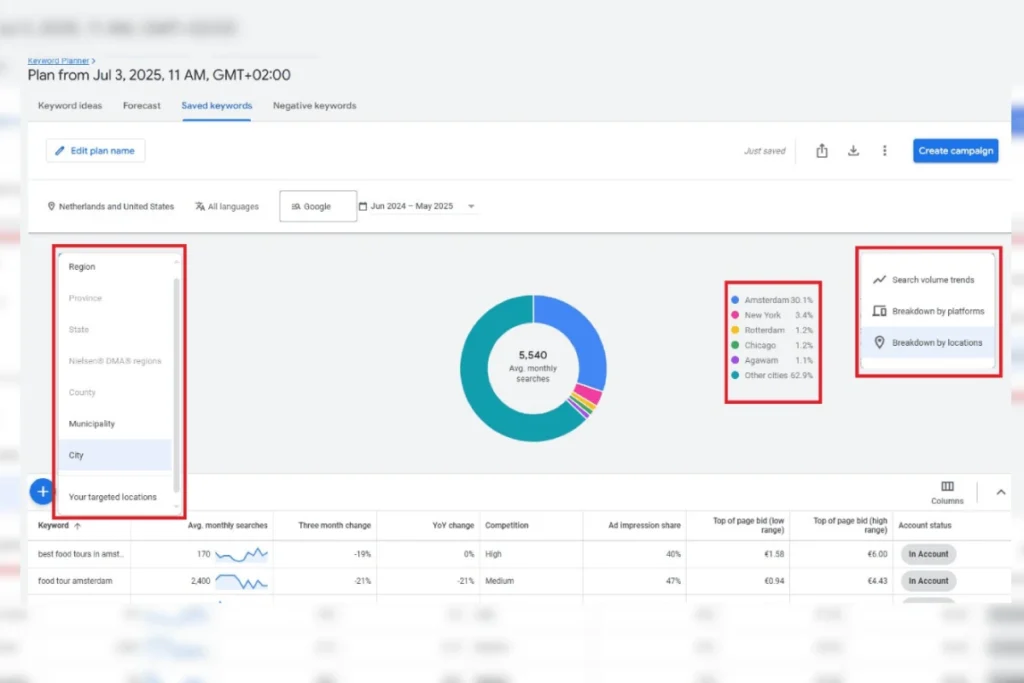Image resolution: width=1024 pixels, height=683 pixels.
Task: Click the blue plus add keyword button
Action: tap(43, 492)
